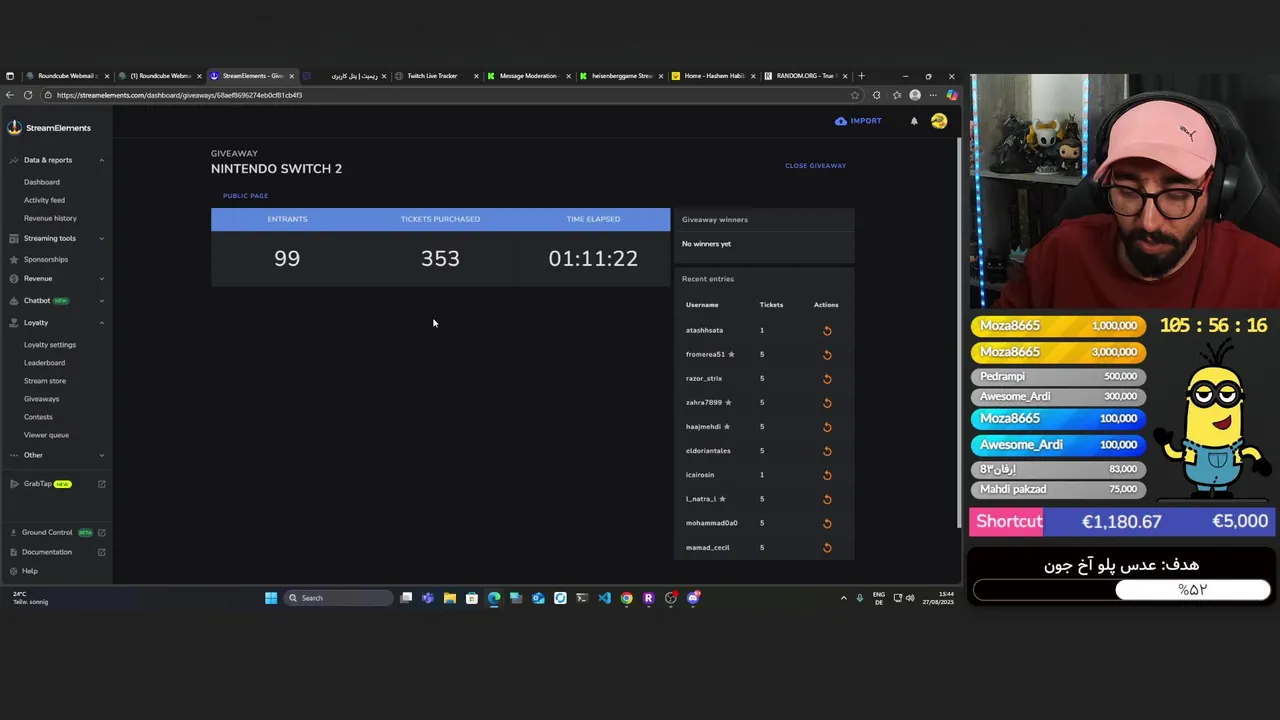
Task: Switch to the heisenberggame Stream tab
Action: (x=621, y=76)
